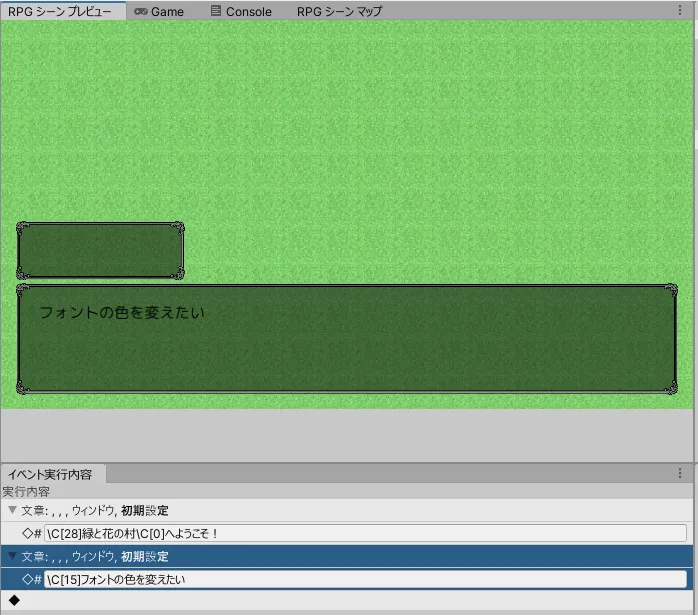The height and width of the screenshot is (615, 698).
Task: Select the first 文章: ウィンドウ, 初期設定 row
Action: 347,510
